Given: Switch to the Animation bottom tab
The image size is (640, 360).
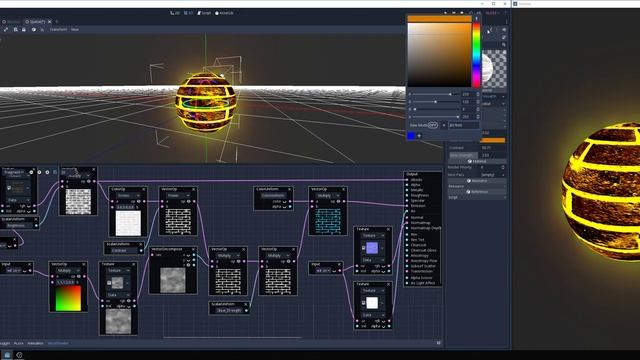Looking at the screenshot, I should click(x=36, y=343).
